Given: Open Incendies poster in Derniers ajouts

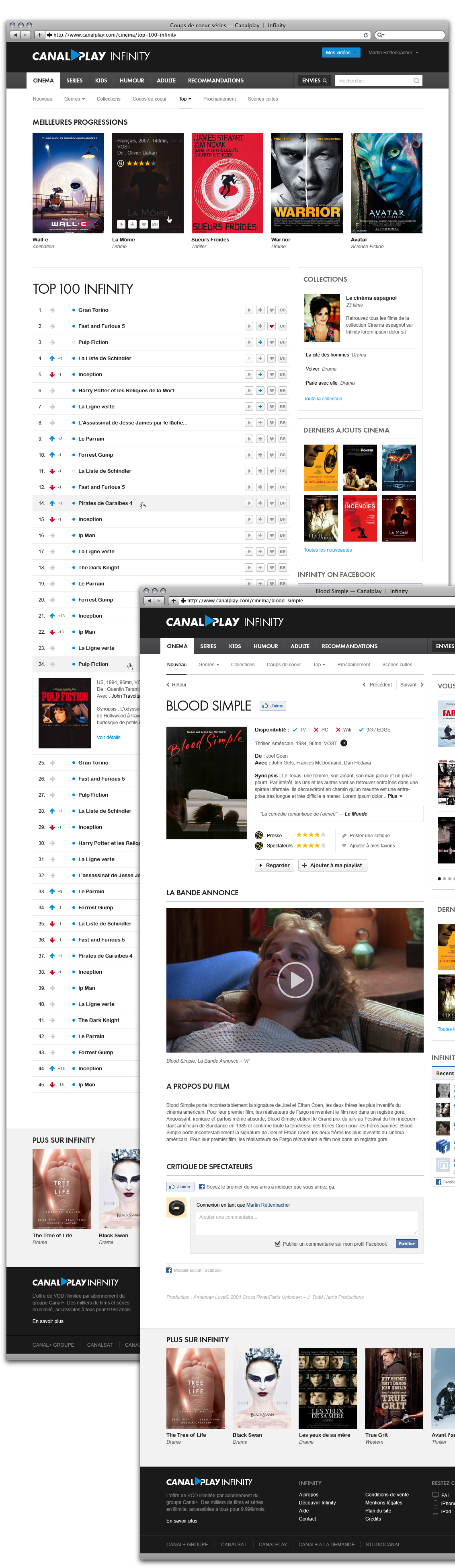Looking at the screenshot, I should (x=360, y=519).
